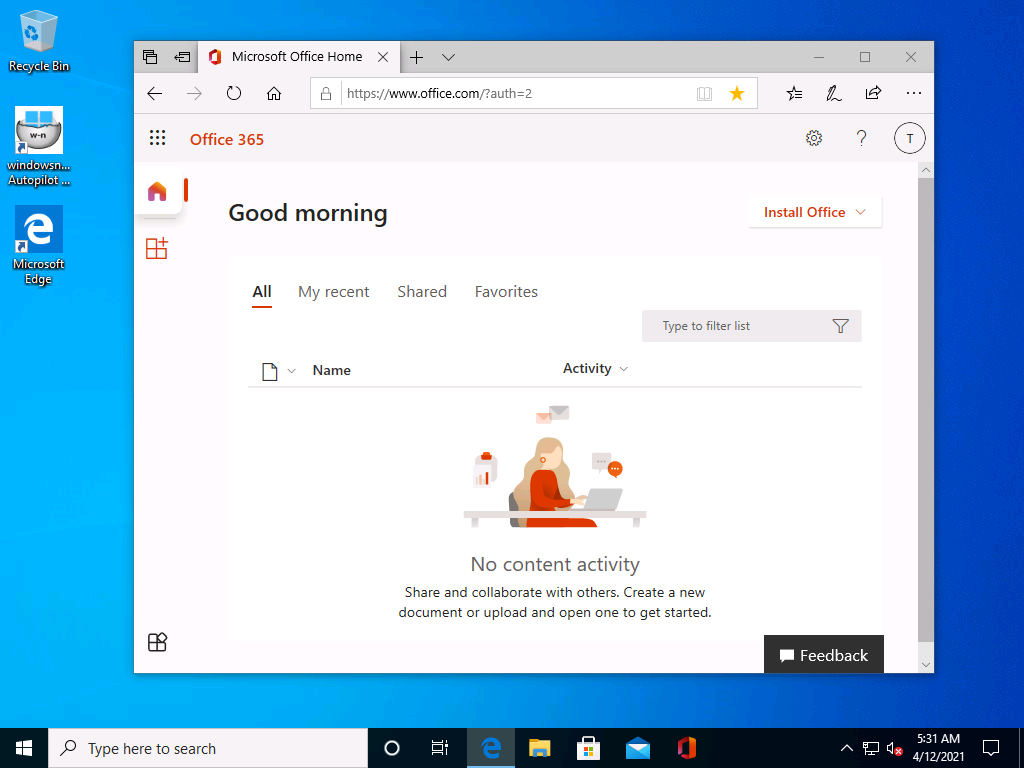
Task: Select the windowsn Autopilot desktop shortcut
Action: [x=39, y=147]
